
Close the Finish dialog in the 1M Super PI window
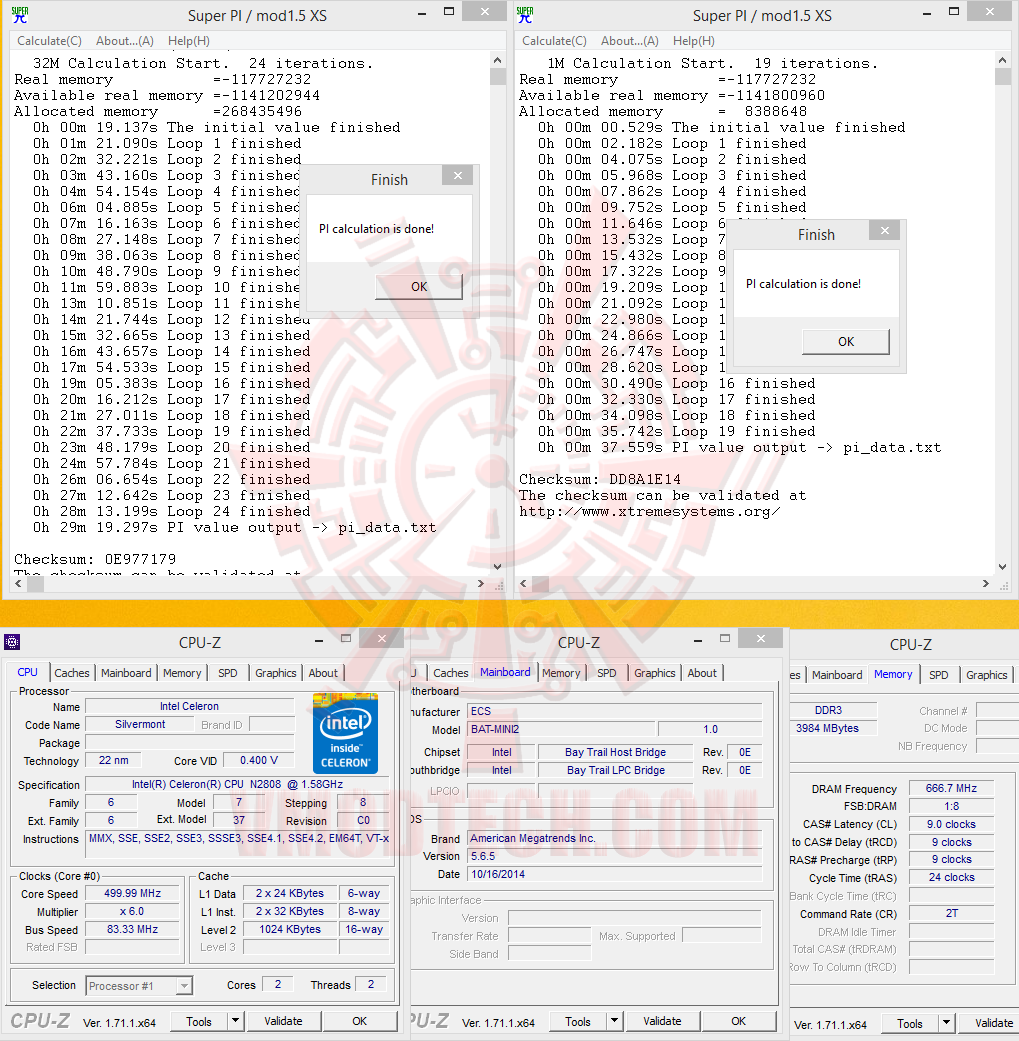tap(884, 231)
